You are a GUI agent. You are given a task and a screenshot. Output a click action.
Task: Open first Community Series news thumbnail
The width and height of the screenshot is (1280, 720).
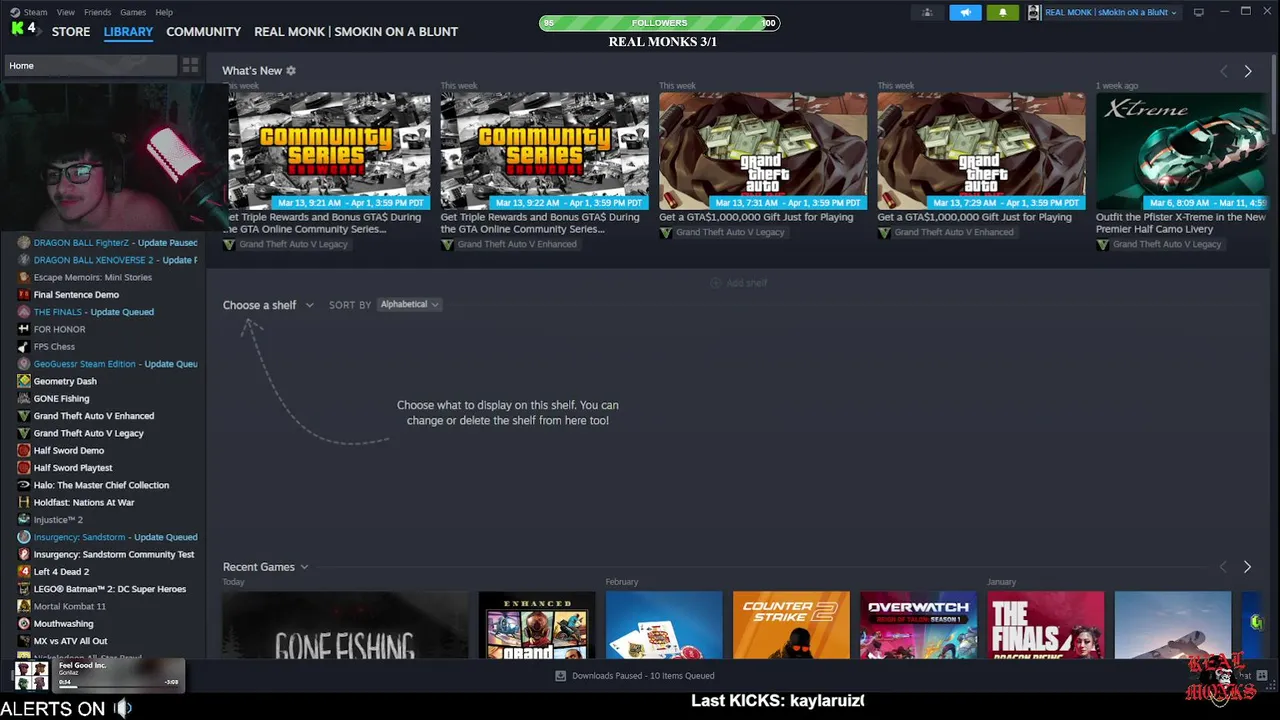click(x=329, y=151)
